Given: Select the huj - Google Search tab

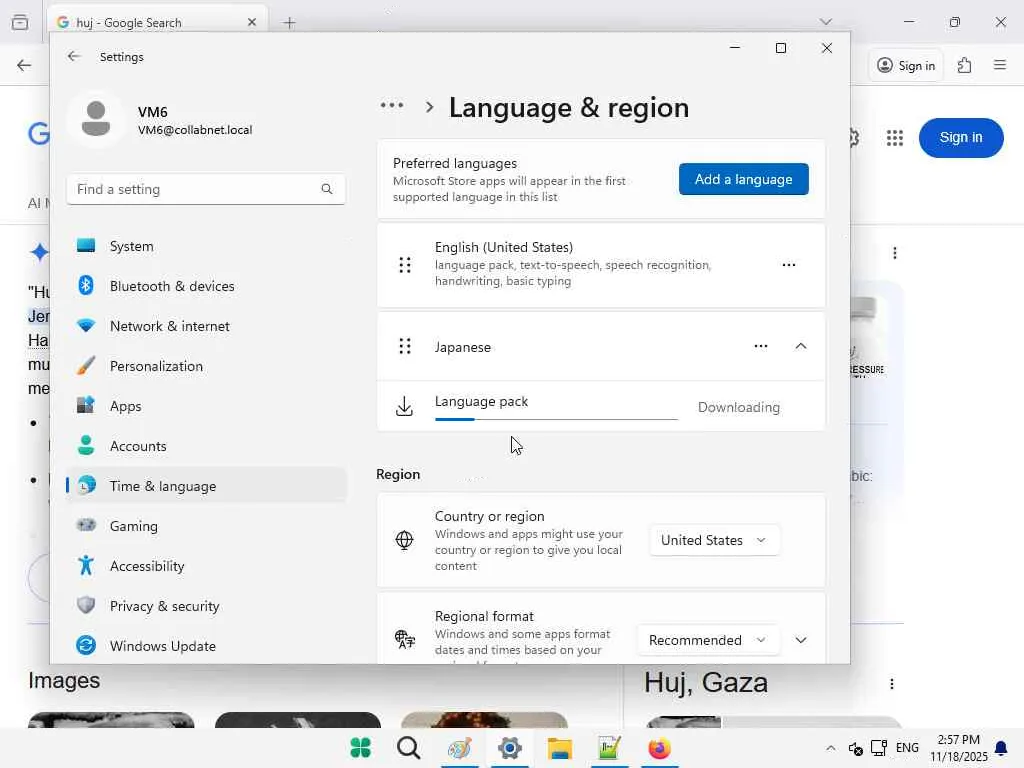Looking at the screenshot, I should (x=157, y=22).
